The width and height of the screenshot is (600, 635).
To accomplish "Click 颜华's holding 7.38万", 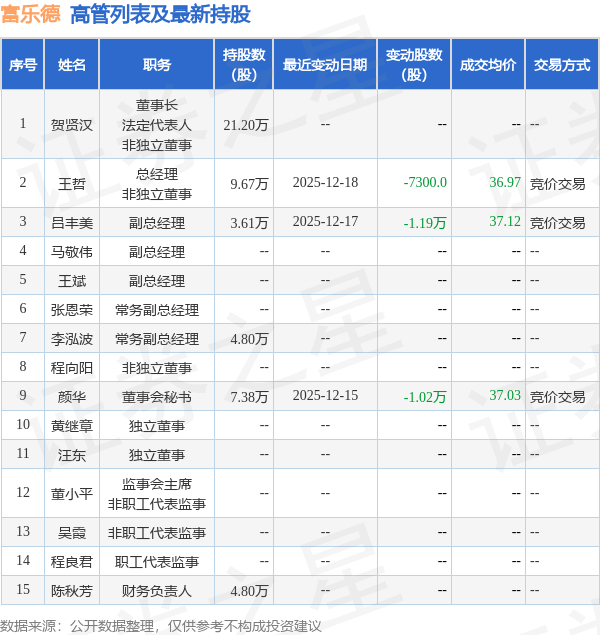I will point(249,397).
